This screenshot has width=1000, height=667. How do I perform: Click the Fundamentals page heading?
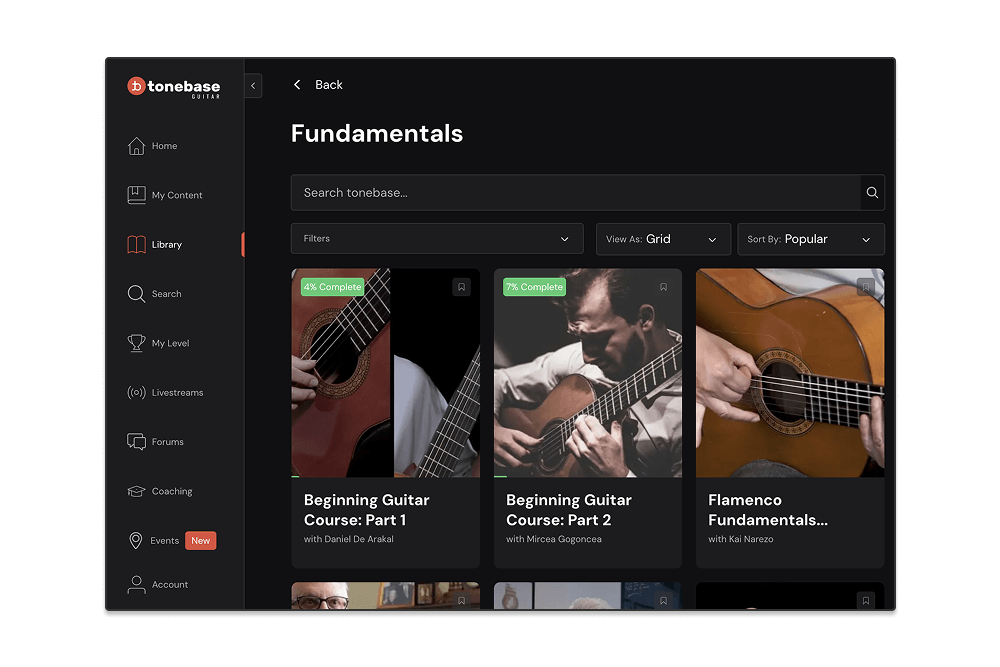377,134
